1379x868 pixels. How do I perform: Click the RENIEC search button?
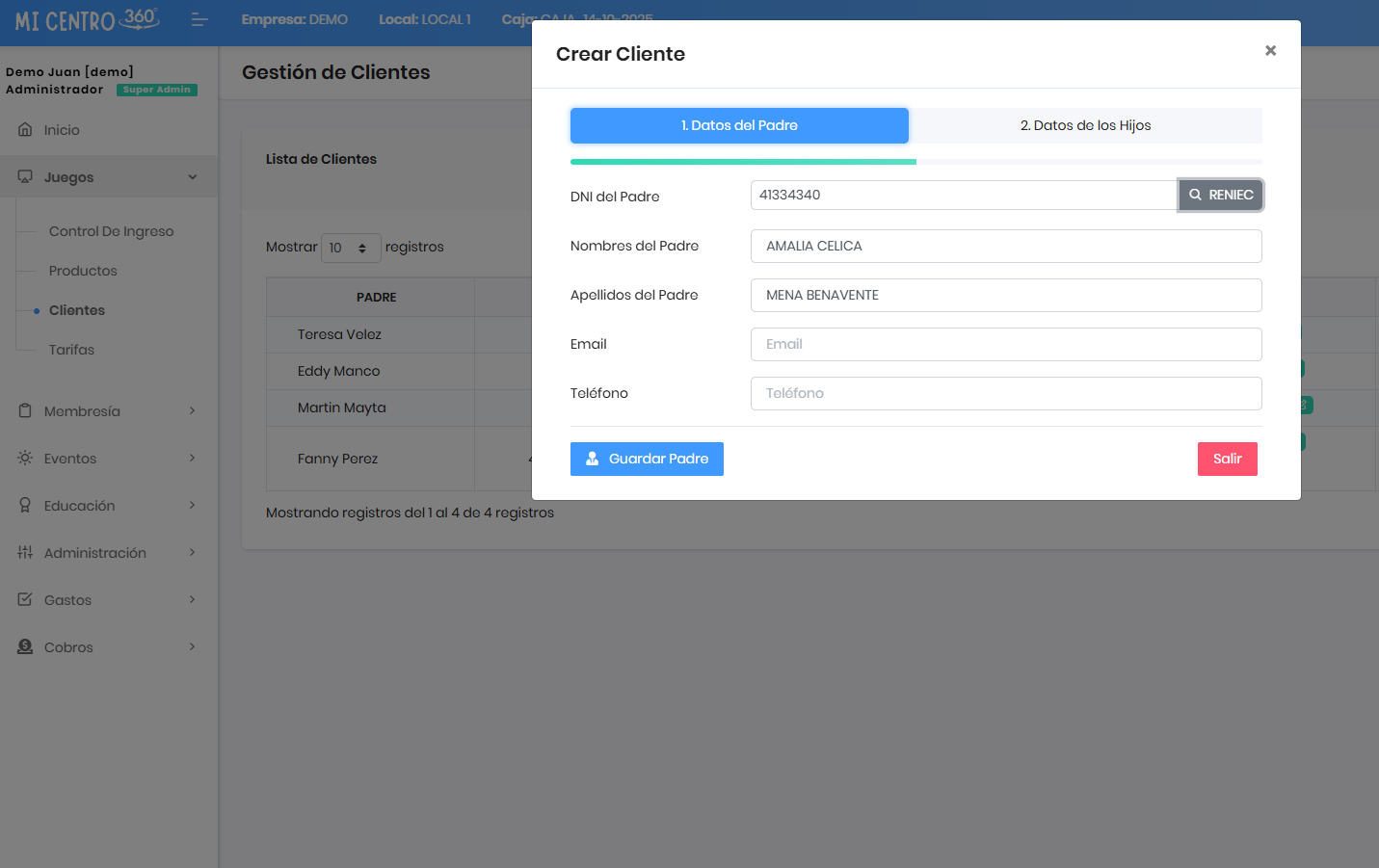pyautogui.click(x=1220, y=195)
